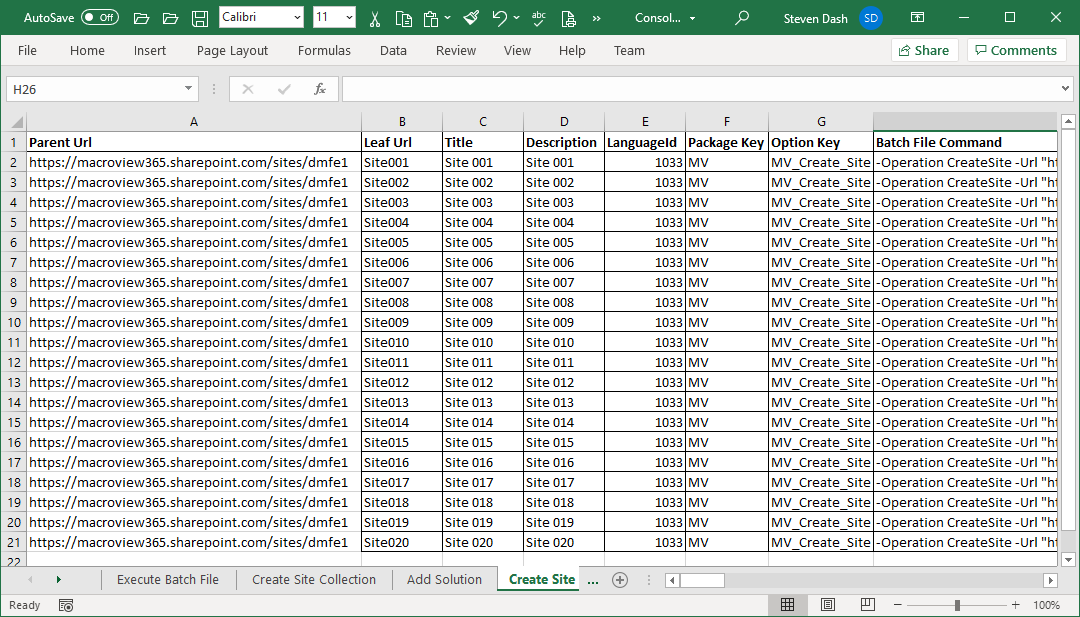Click the Save floppy disk icon

pos(200,18)
